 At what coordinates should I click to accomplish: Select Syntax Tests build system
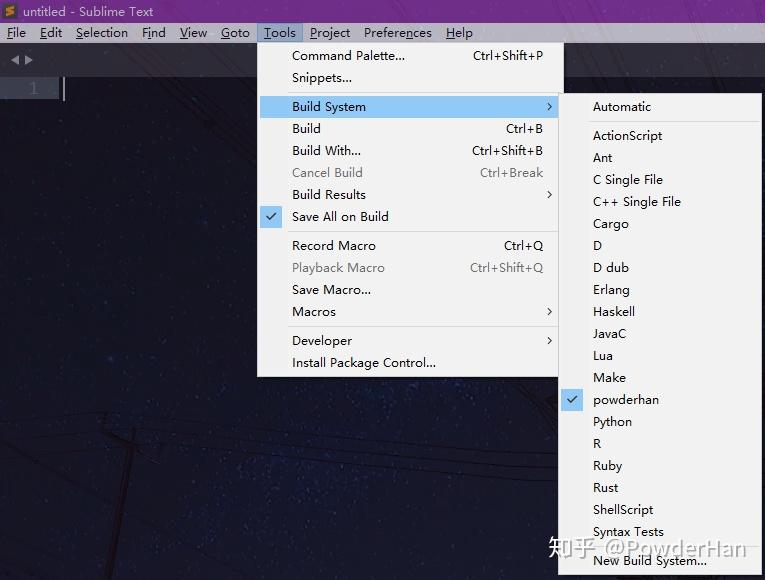[660, 532]
